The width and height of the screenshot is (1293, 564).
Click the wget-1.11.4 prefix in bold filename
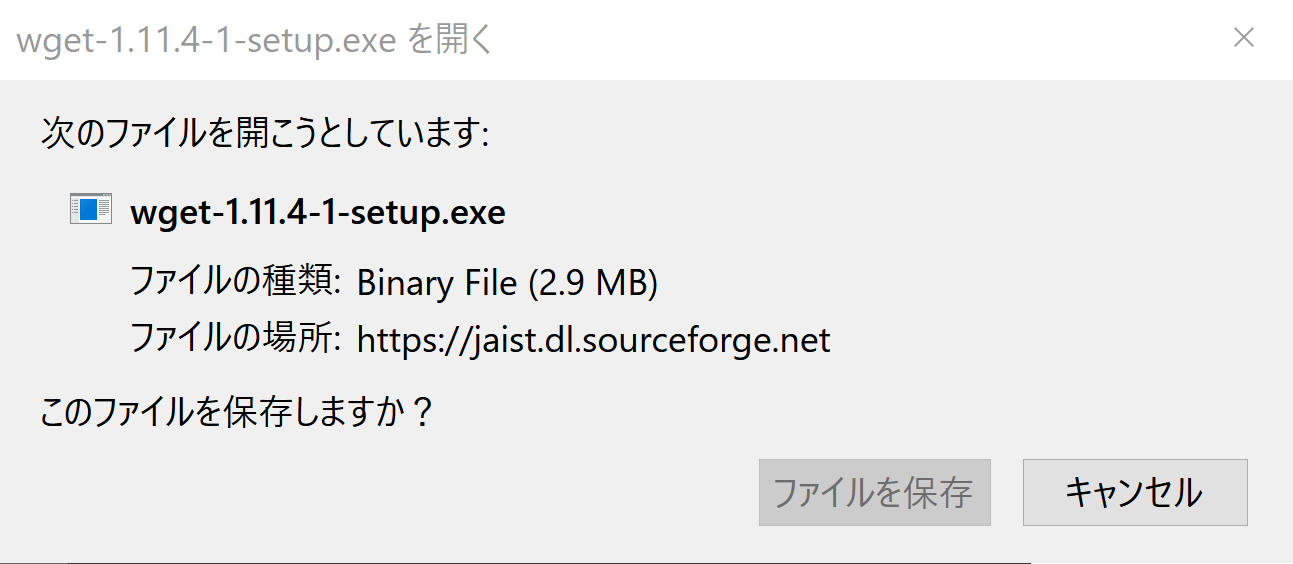(216, 213)
